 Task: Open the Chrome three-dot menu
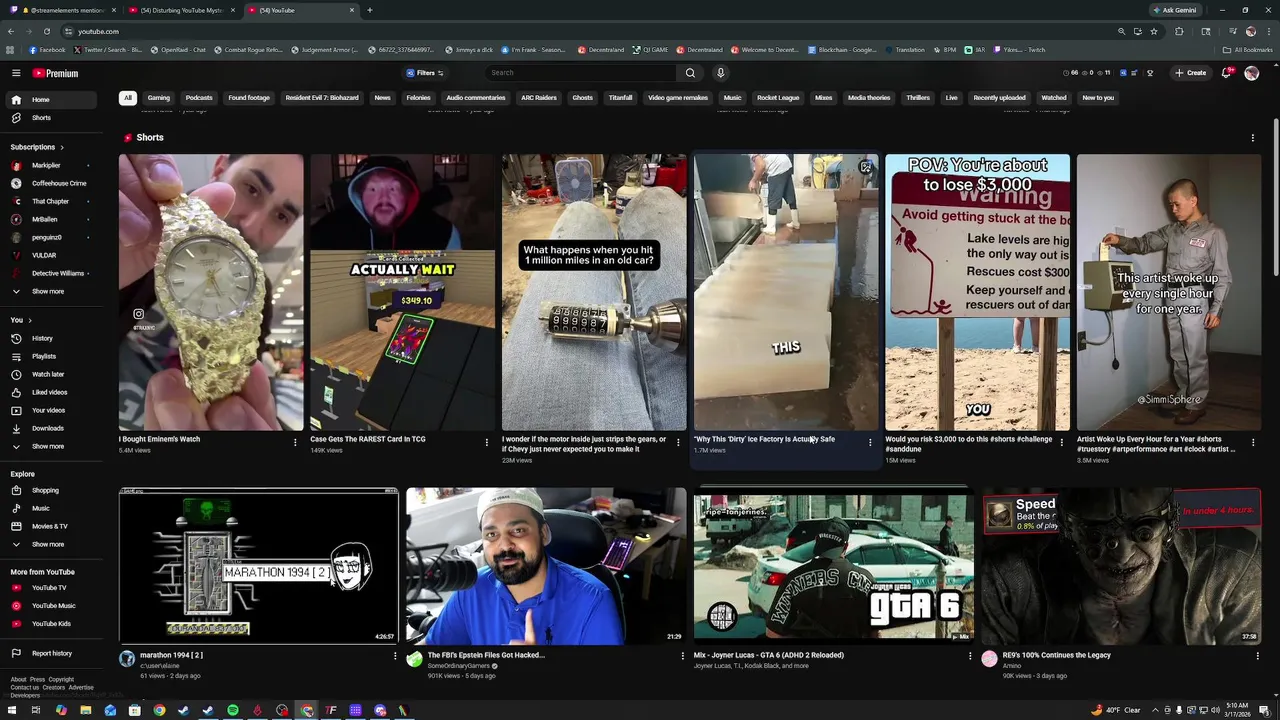1267,31
